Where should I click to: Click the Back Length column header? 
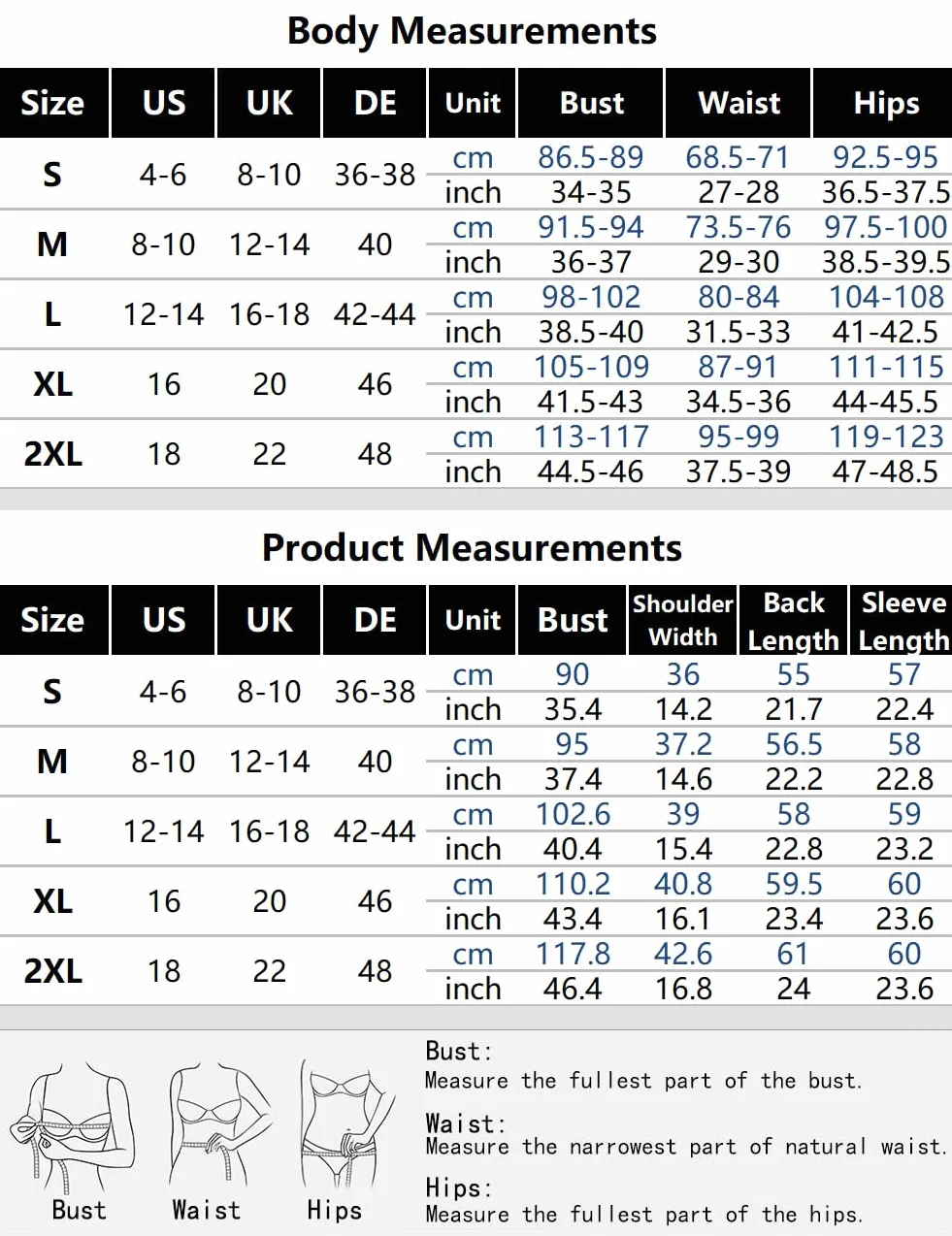(793, 620)
